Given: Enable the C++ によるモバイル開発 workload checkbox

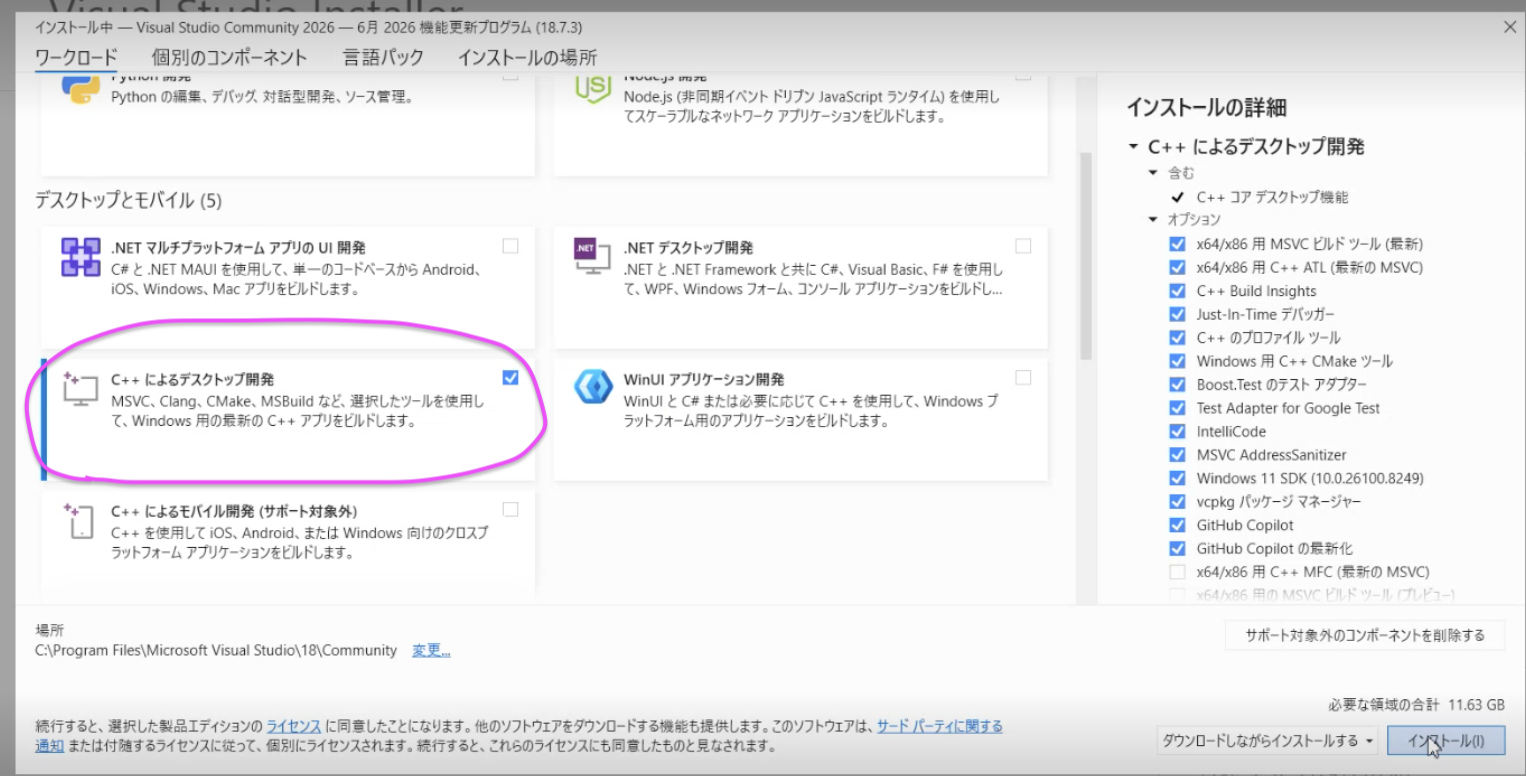Looking at the screenshot, I should pyautogui.click(x=511, y=509).
